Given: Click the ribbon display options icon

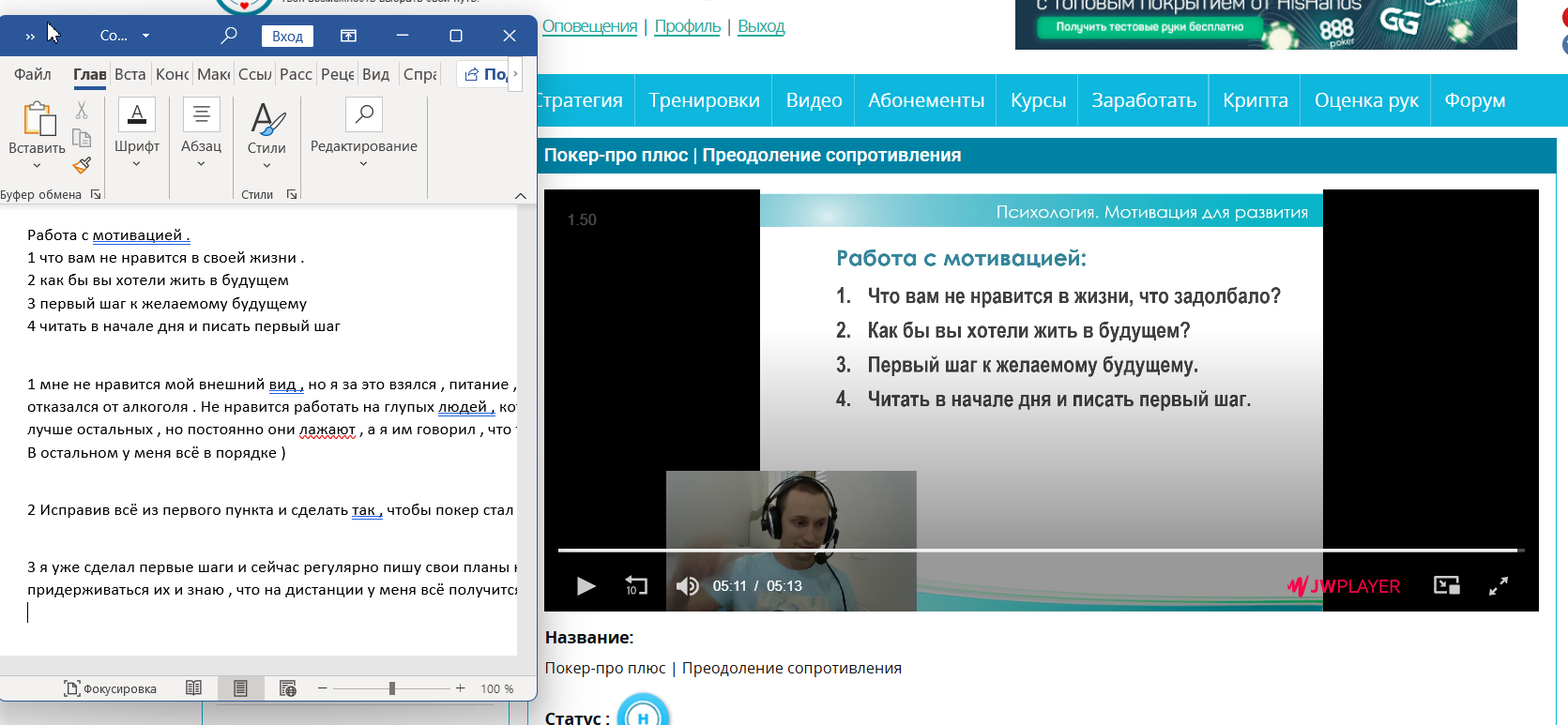Looking at the screenshot, I should 348,36.
